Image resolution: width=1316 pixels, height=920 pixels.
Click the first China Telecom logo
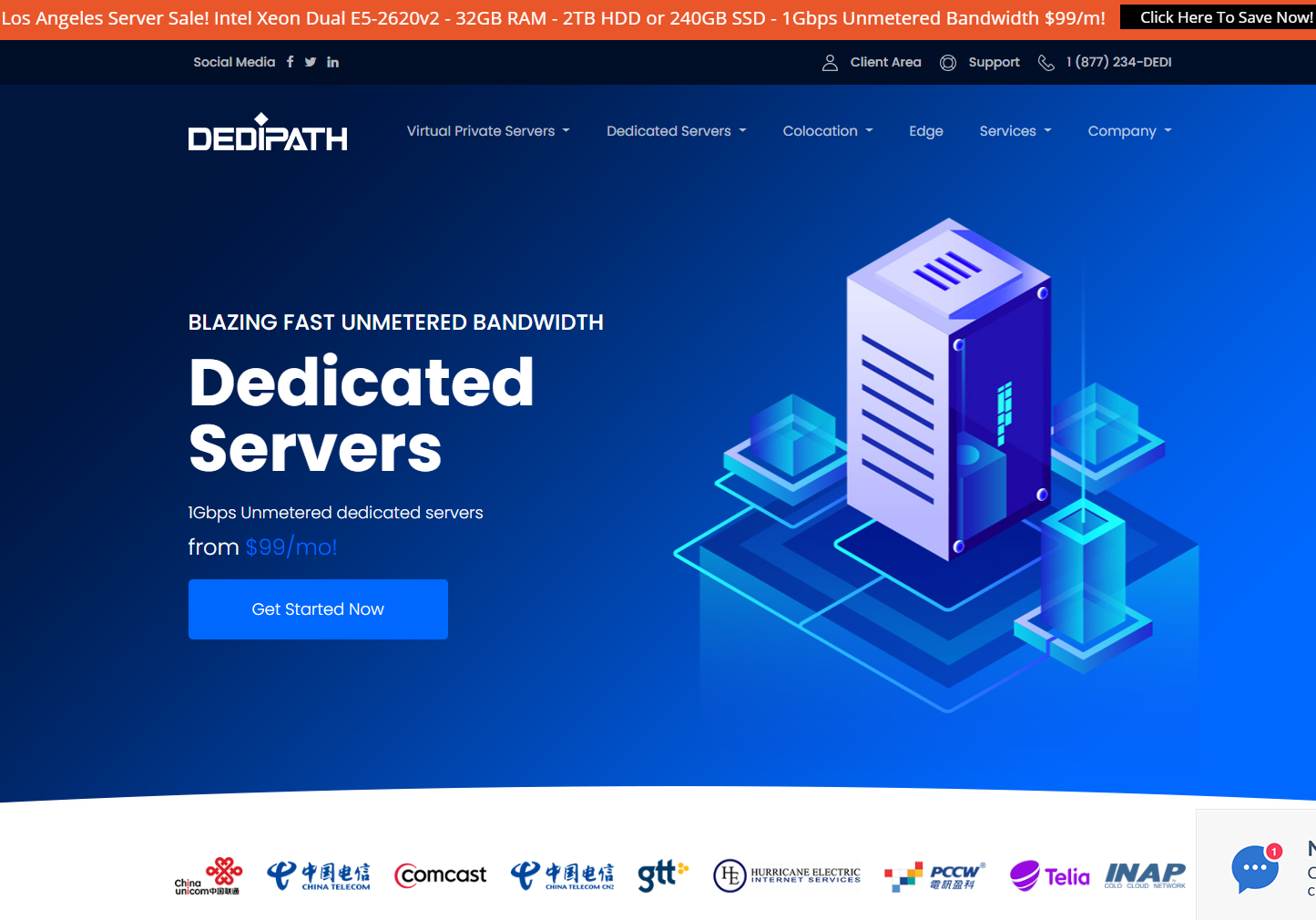click(319, 875)
